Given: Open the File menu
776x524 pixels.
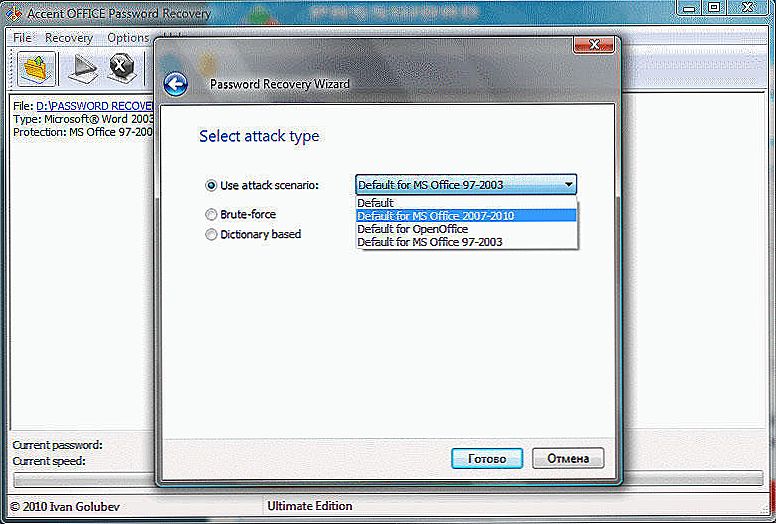Looking at the screenshot, I should pyautogui.click(x=22, y=38).
